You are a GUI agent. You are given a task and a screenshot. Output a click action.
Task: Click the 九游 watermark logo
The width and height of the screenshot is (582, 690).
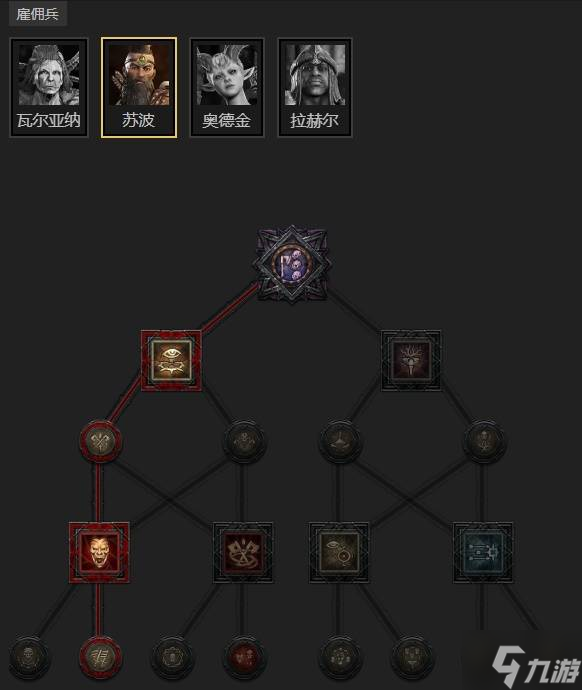tap(534, 667)
